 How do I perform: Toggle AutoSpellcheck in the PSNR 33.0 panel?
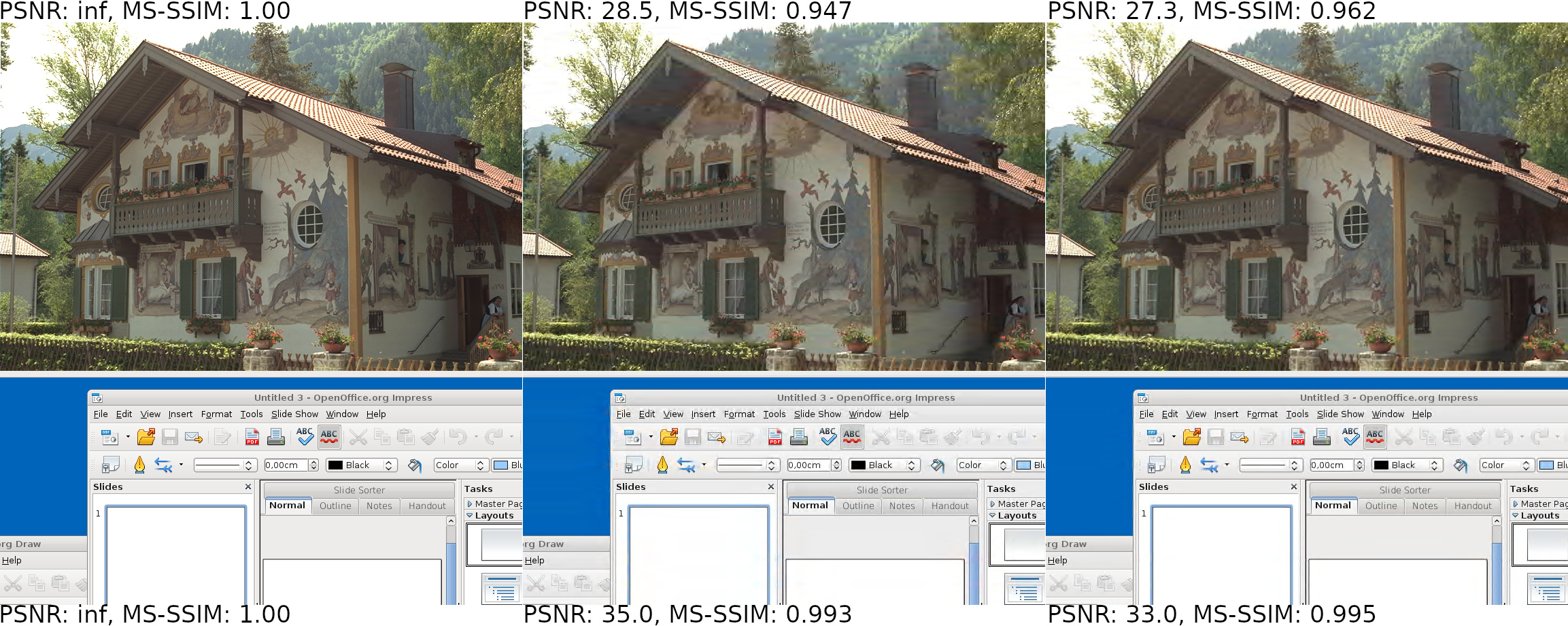click(x=1375, y=436)
